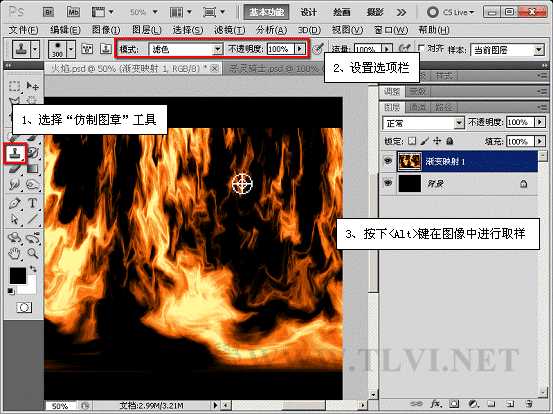Select the Hand tool
Screen dimensions: 553x414
tap(14, 253)
